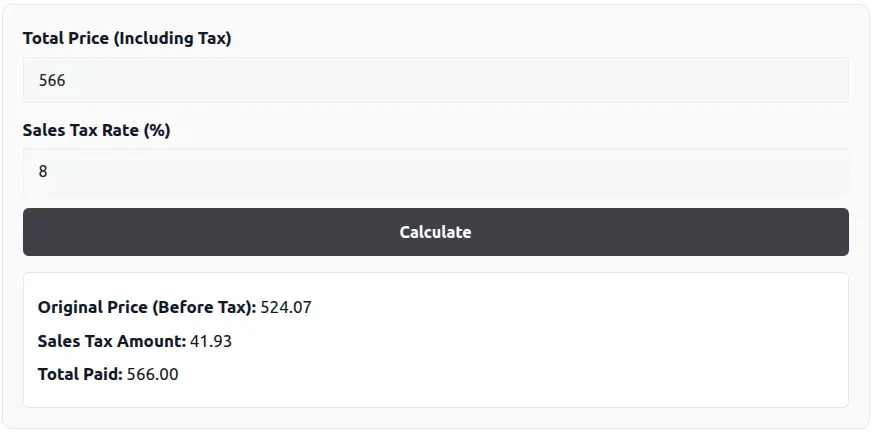Focus the Sales Tax Rate input field

pos(435,171)
